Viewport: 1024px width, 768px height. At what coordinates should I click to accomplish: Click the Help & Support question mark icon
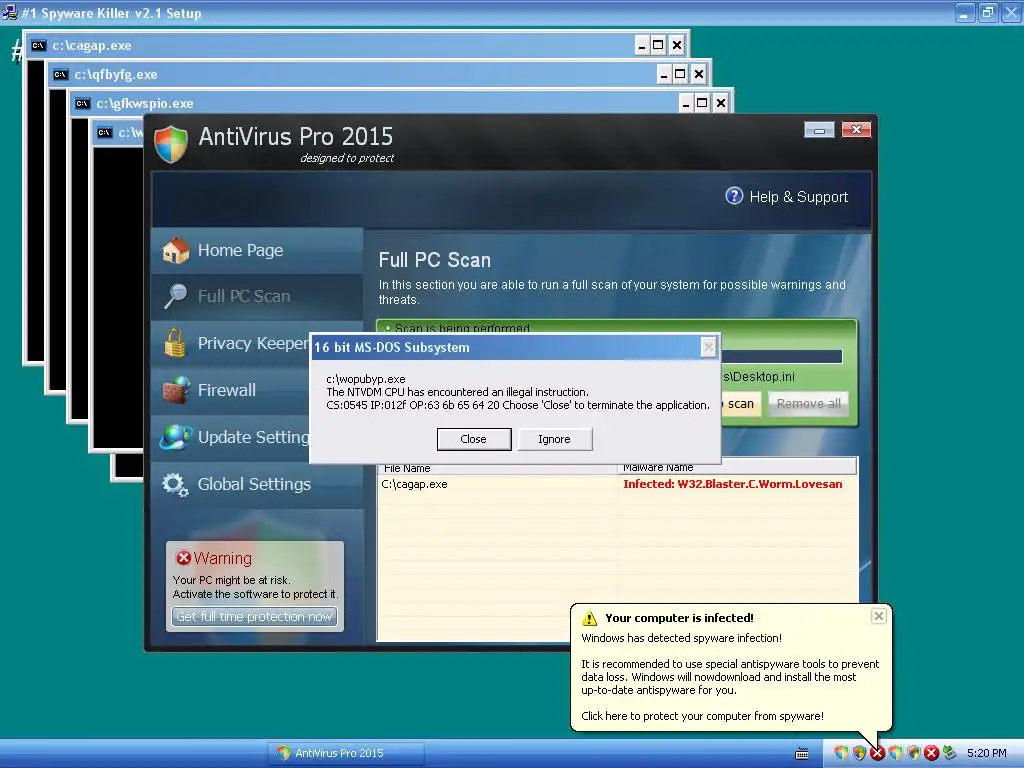pos(734,196)
